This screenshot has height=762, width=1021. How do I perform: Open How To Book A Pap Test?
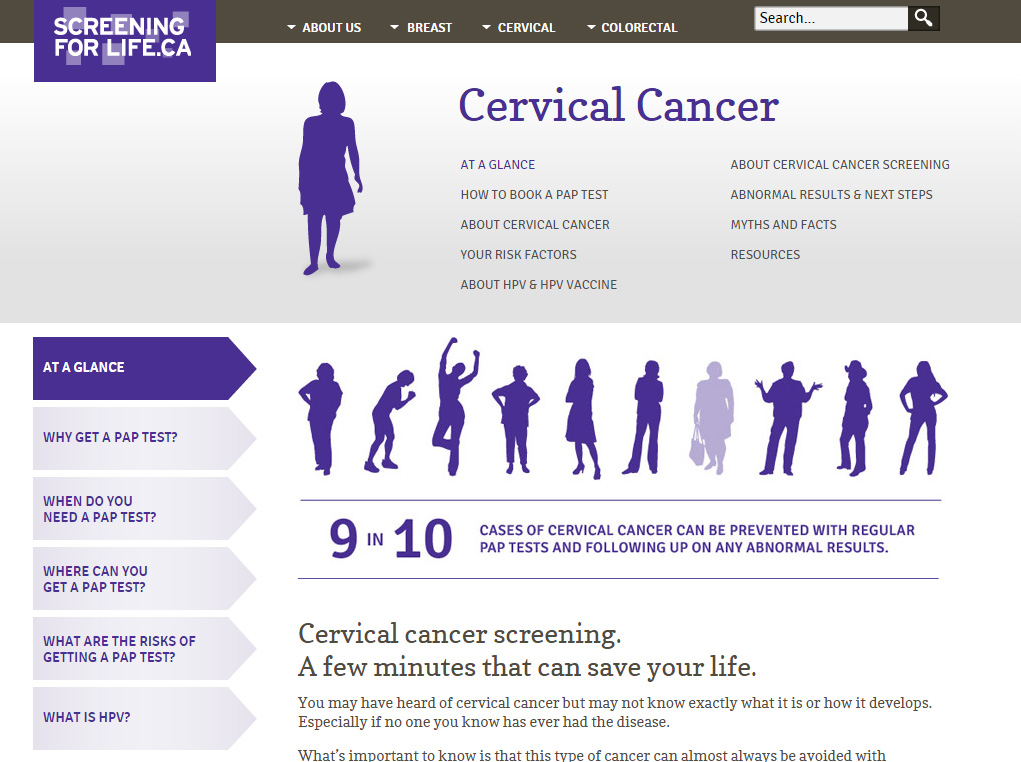534,195
